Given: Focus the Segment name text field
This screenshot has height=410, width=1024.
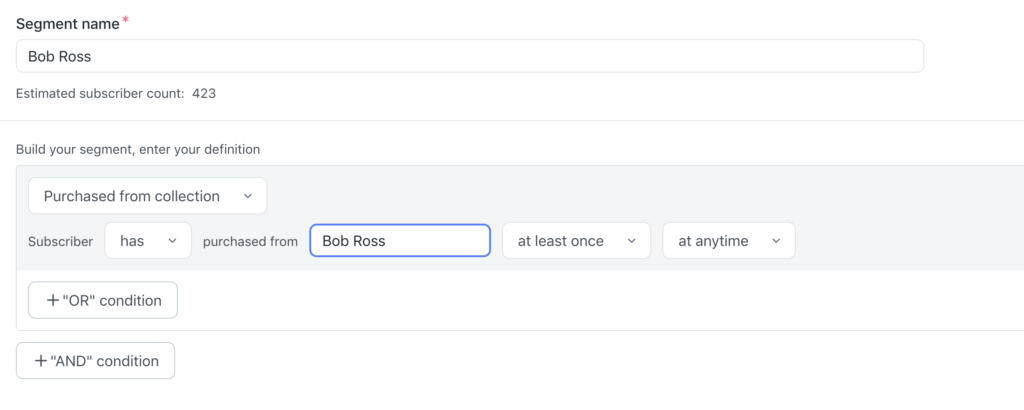Looking at the screenshot, I should [x=470, y=56].
